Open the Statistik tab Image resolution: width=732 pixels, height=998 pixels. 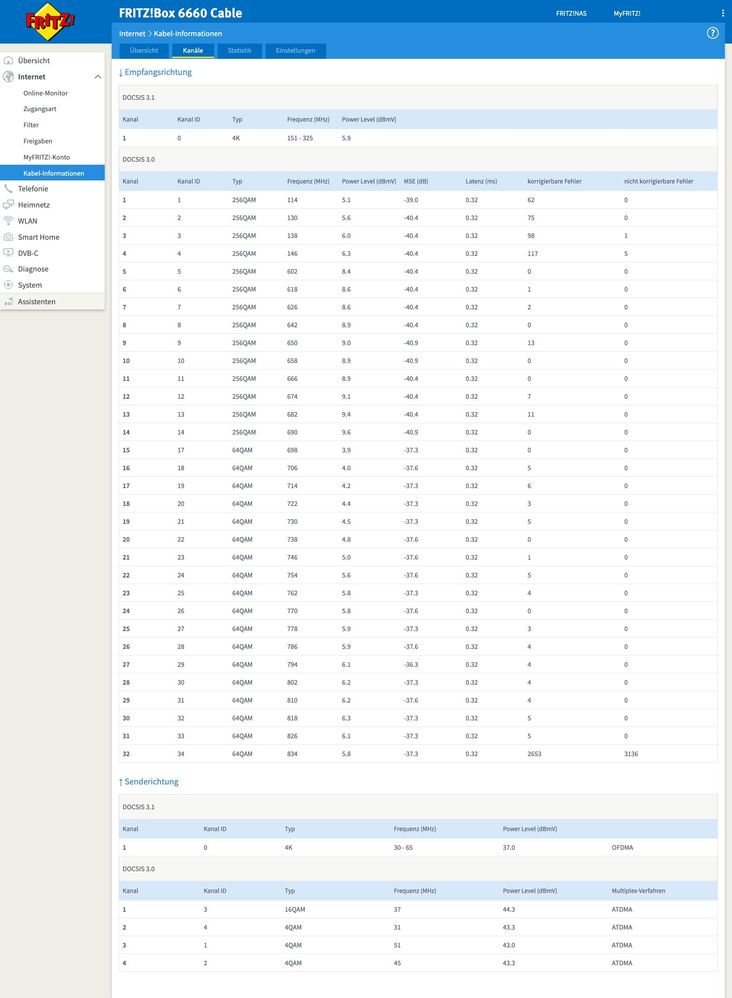[x=239, y=50]
